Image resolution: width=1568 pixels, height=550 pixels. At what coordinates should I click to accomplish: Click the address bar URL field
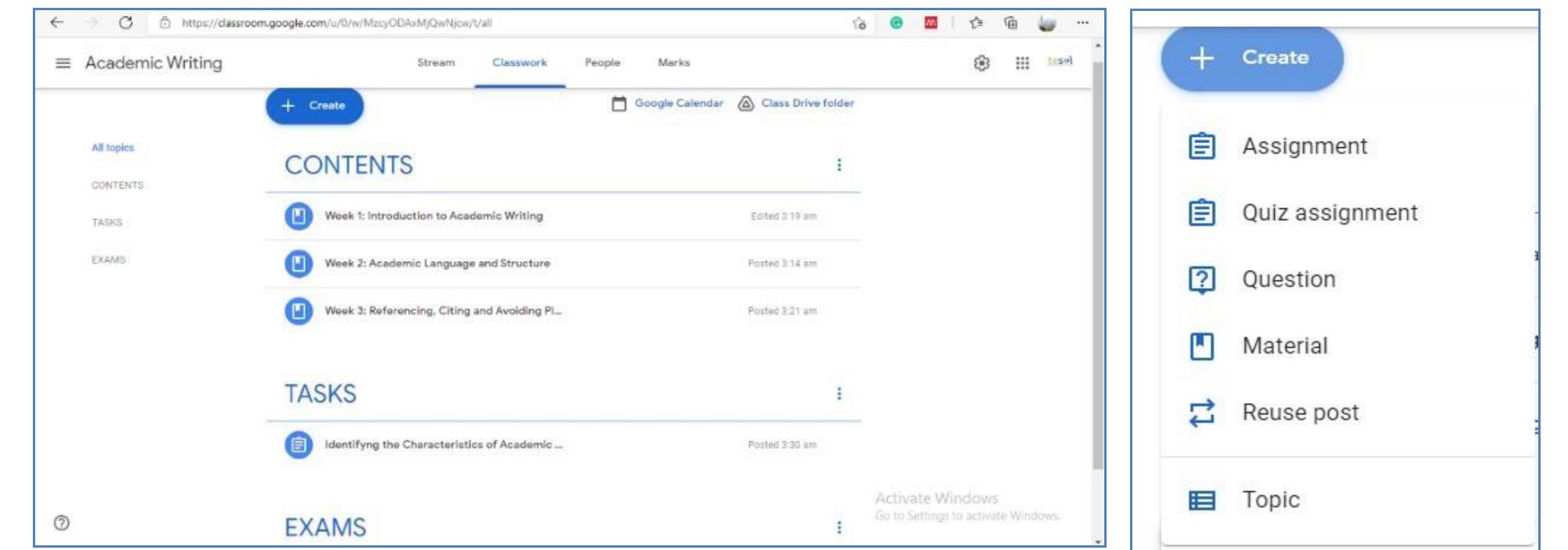click(x=337, y=23)
